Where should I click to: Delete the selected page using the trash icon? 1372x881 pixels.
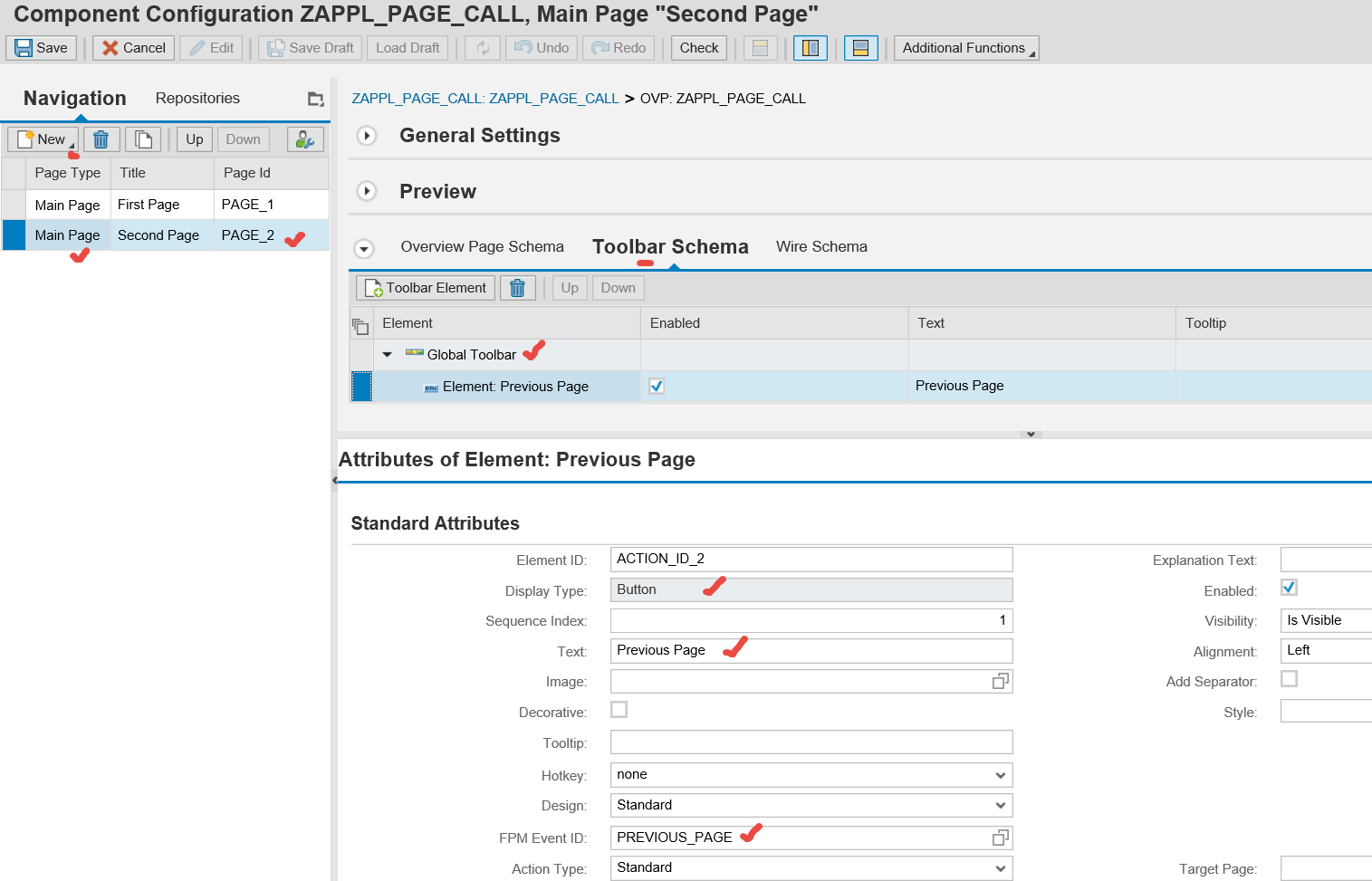(101, 139)
